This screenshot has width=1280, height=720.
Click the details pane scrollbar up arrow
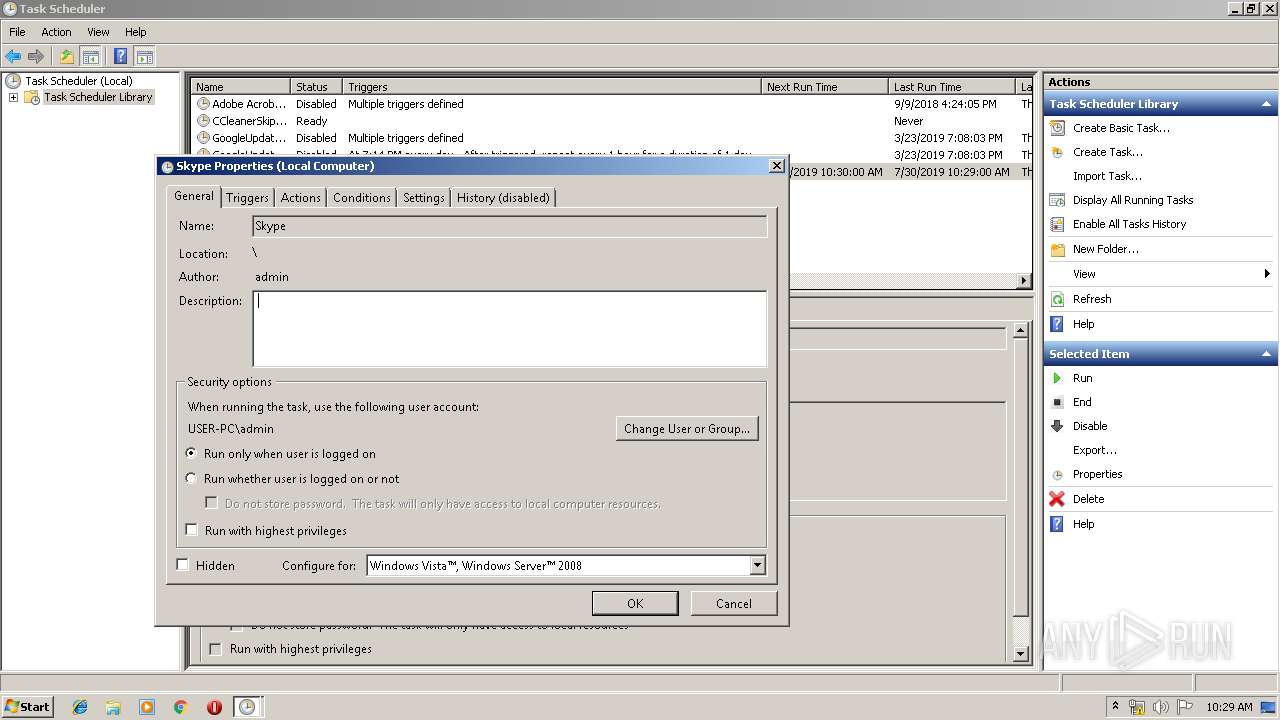point(1020,330)
